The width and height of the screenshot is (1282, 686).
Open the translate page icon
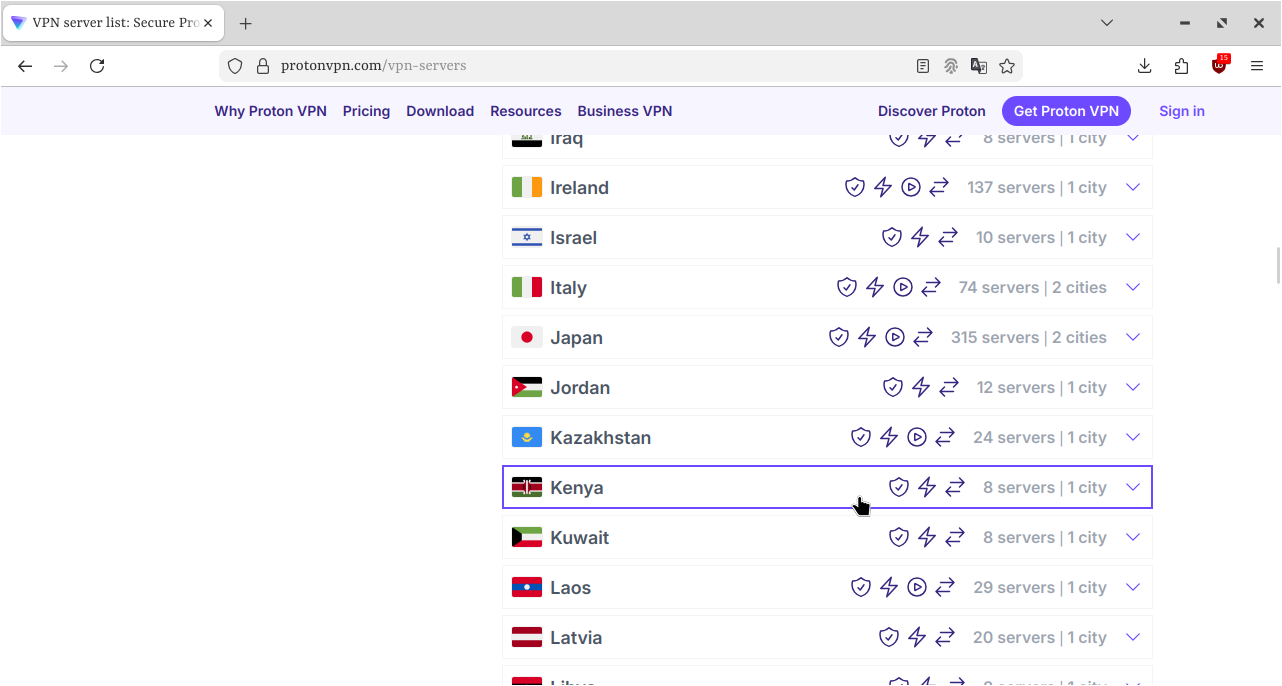[x=979, y=66]
